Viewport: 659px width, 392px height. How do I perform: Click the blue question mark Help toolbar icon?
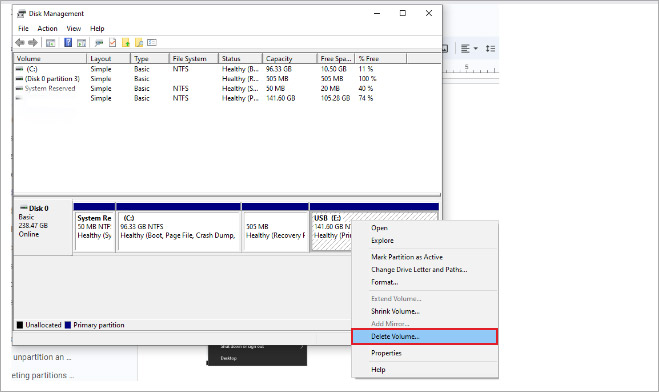(68, 42)
